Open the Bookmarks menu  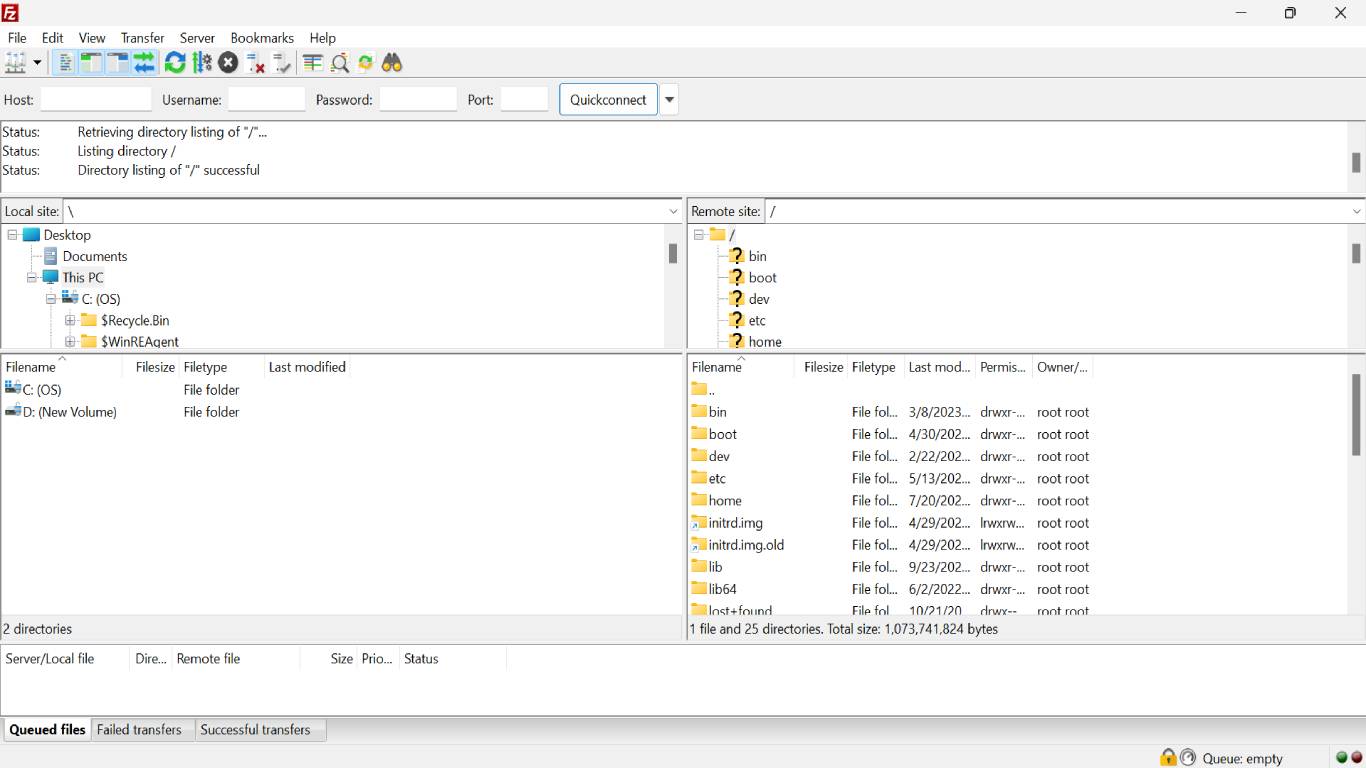click(262, 38)
